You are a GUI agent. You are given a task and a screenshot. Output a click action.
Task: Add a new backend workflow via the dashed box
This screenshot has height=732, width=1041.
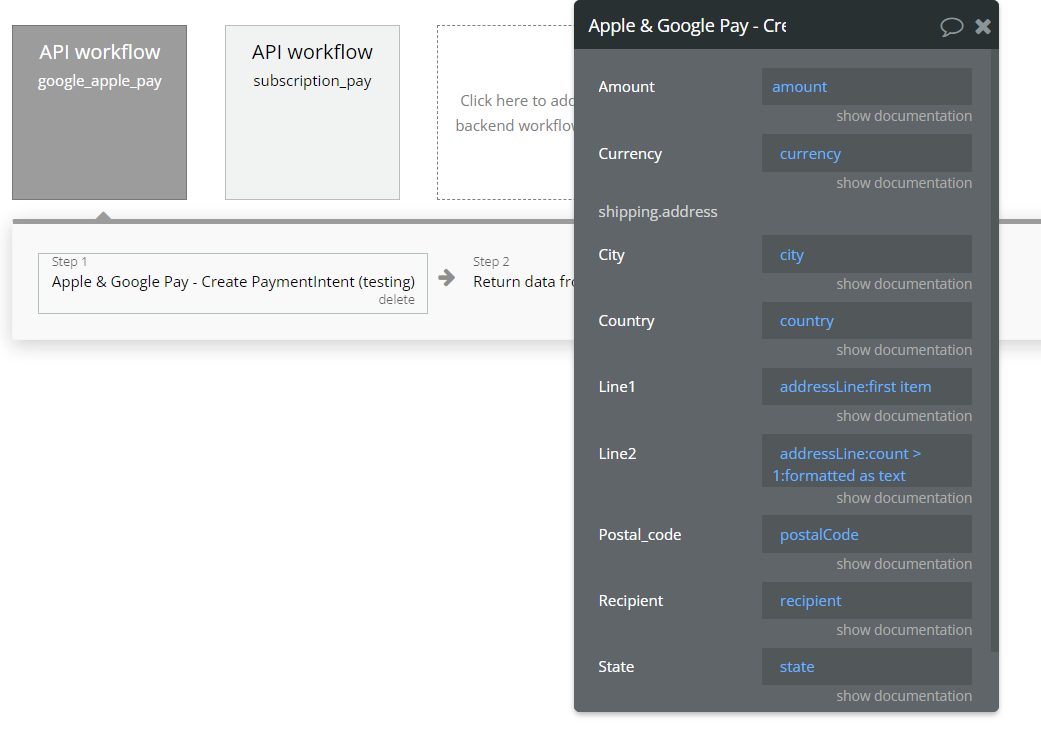506,112
